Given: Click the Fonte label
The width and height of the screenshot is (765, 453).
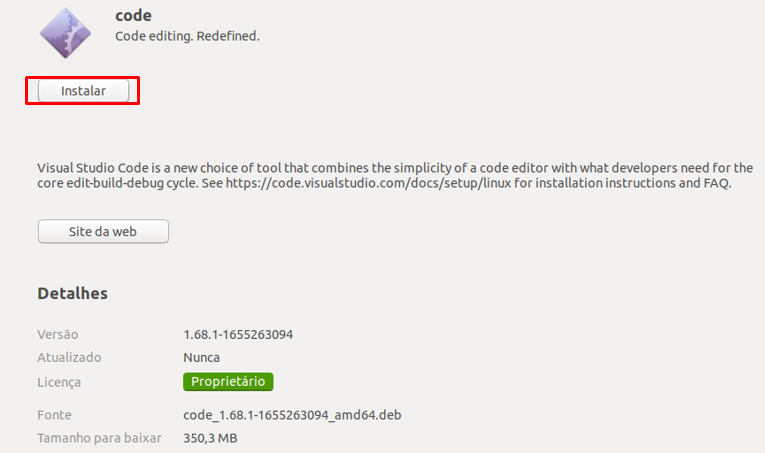Looking at the screenshot, I should [54, 415].
